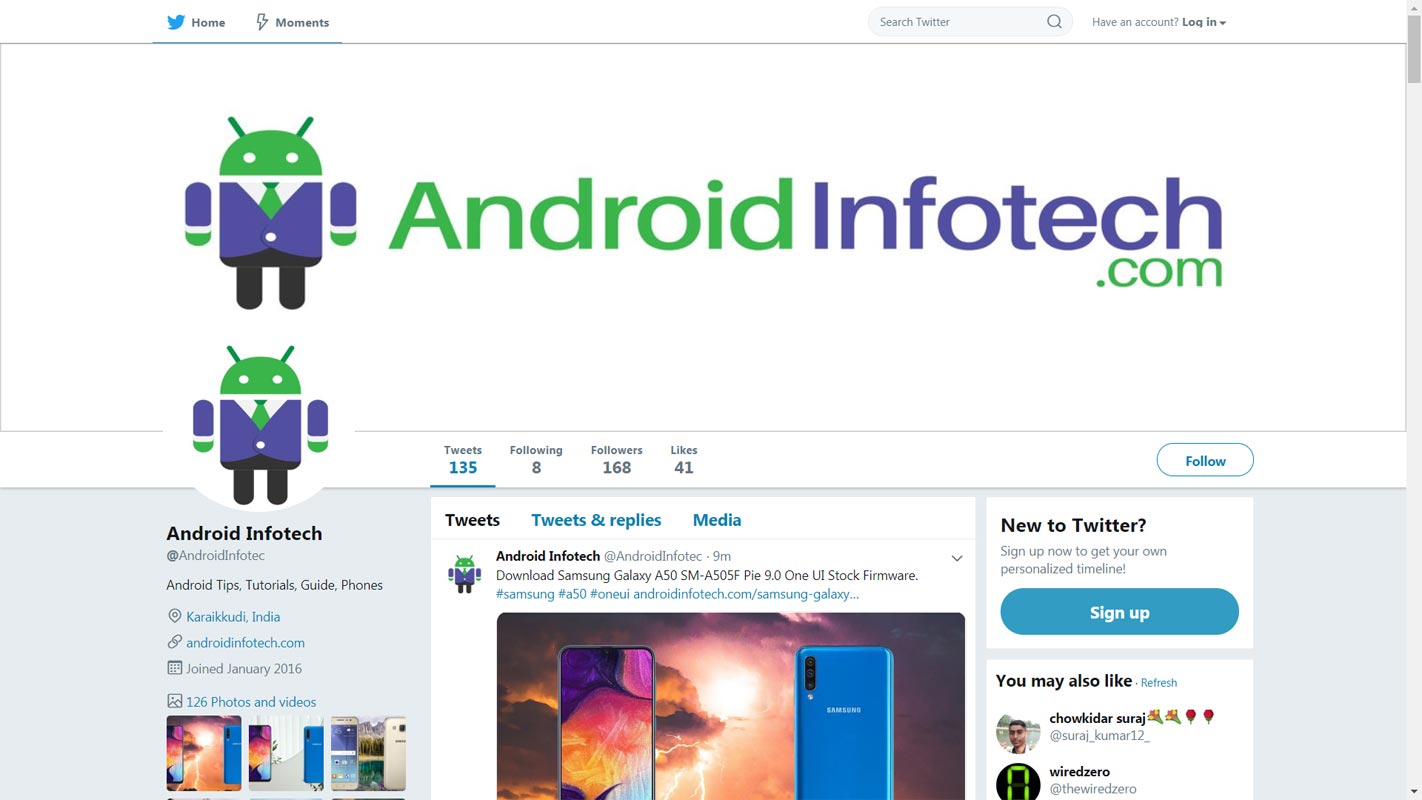This screenshot has width=1422, height=800.
Task: Click the chain link icon beside the website
Action: [174, 642]
